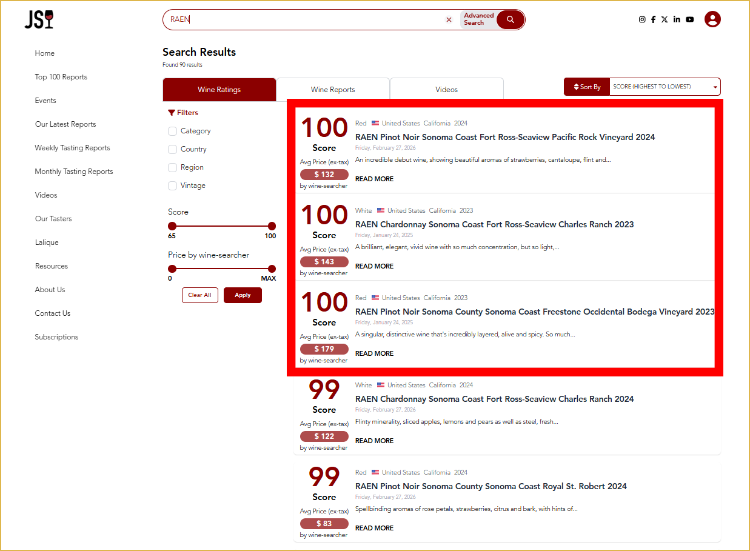
Task: Switch to the Wine Reports tab
Action: tap(333, 89)
